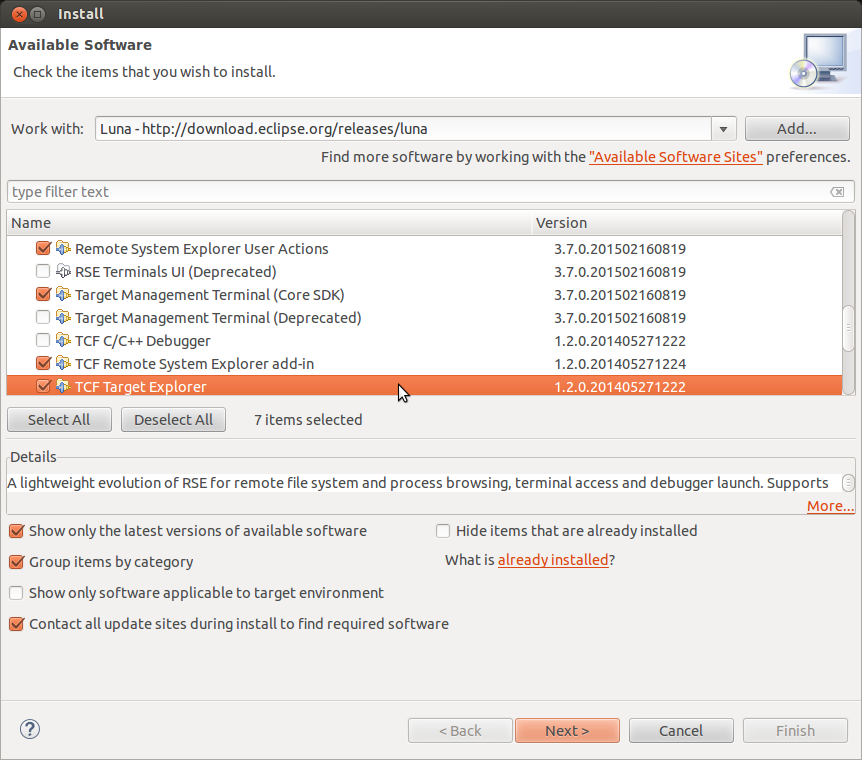This screenshot has width=862, height=760.
Task: Uncheck Contact all update sites during install
Action: [x=15, y=623]
